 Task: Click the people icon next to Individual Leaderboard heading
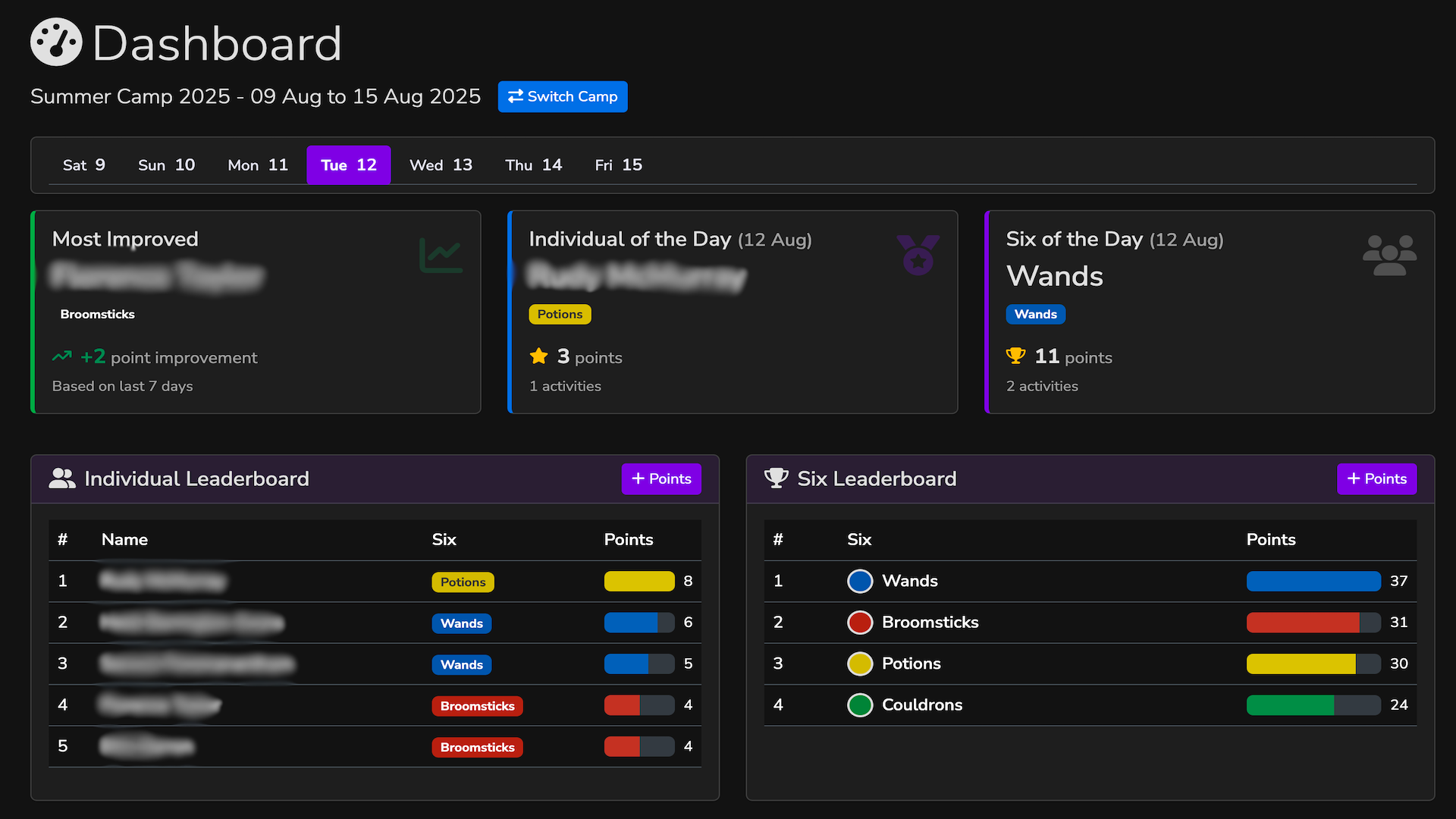point(62,479)
